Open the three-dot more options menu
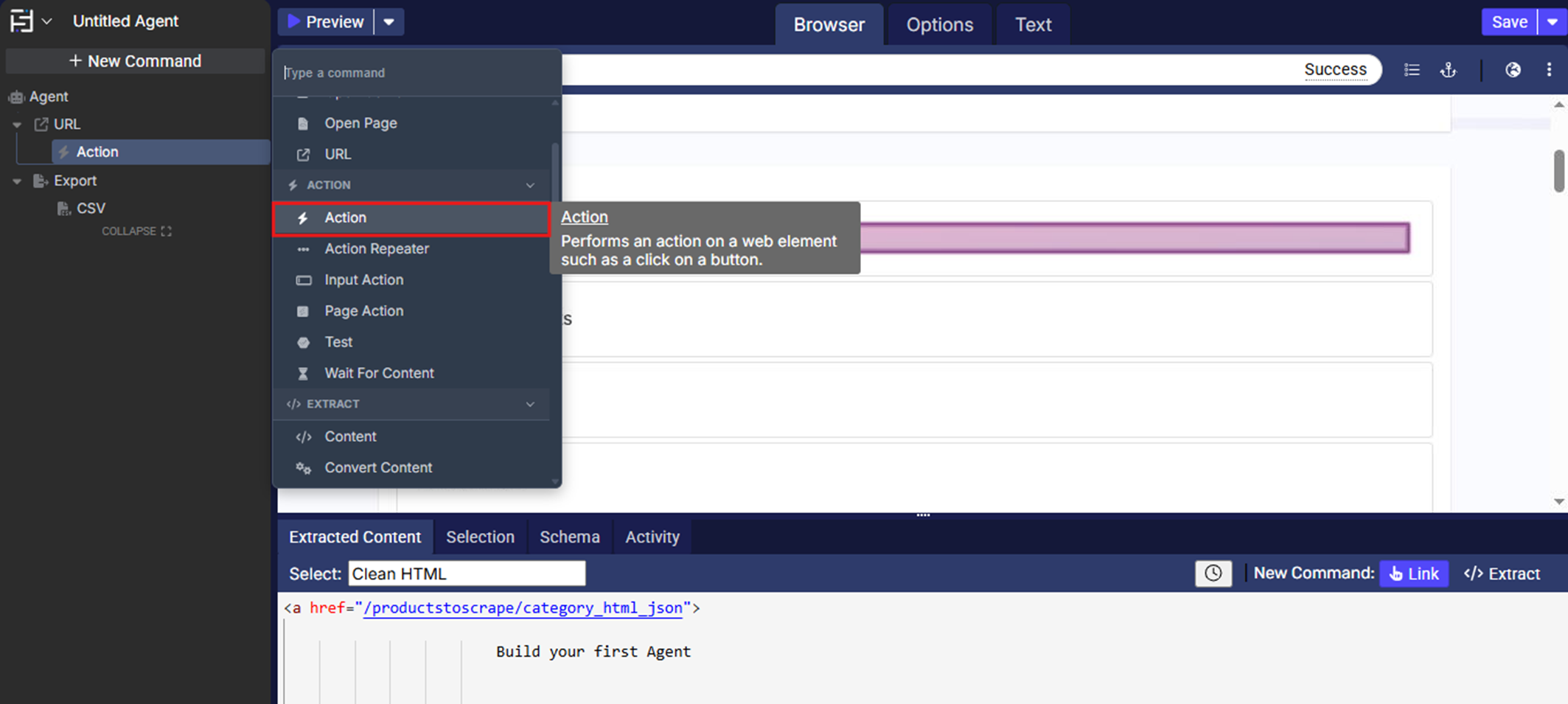 [x=1549, y=70]
